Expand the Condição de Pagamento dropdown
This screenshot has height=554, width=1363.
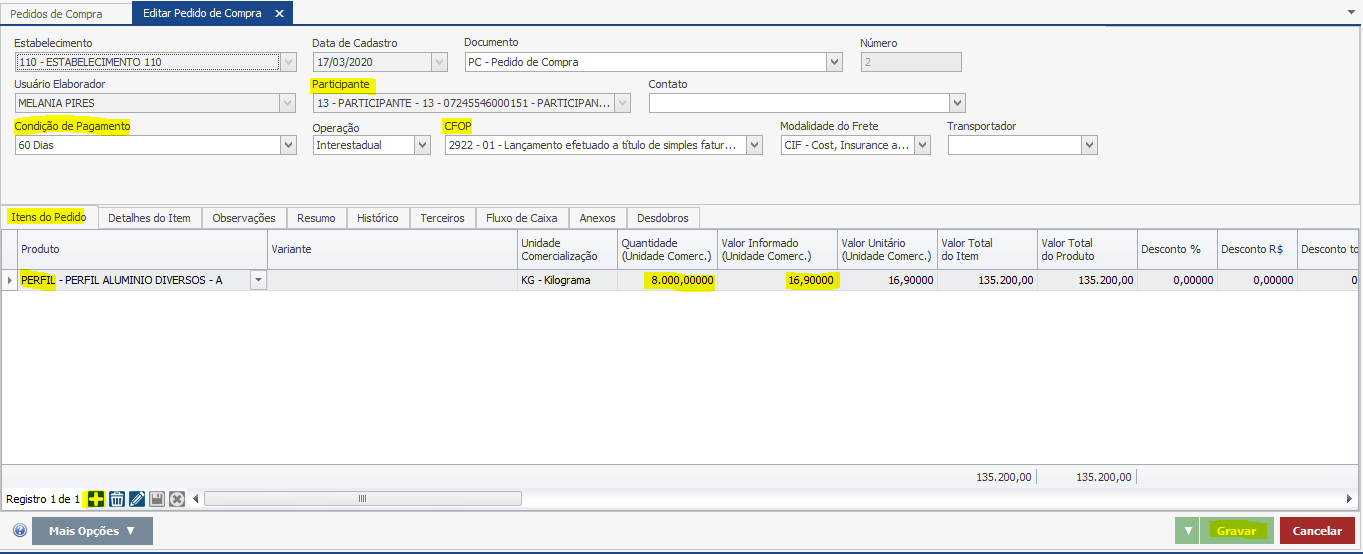point(289,145)
